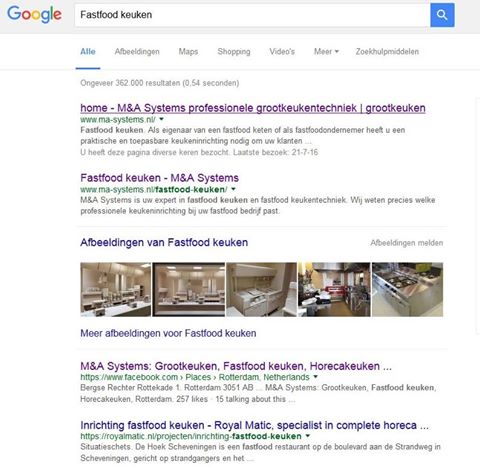
Task: Open Inrichting fastfood keuken - Royal Matic link
Action: coord(254,425)
